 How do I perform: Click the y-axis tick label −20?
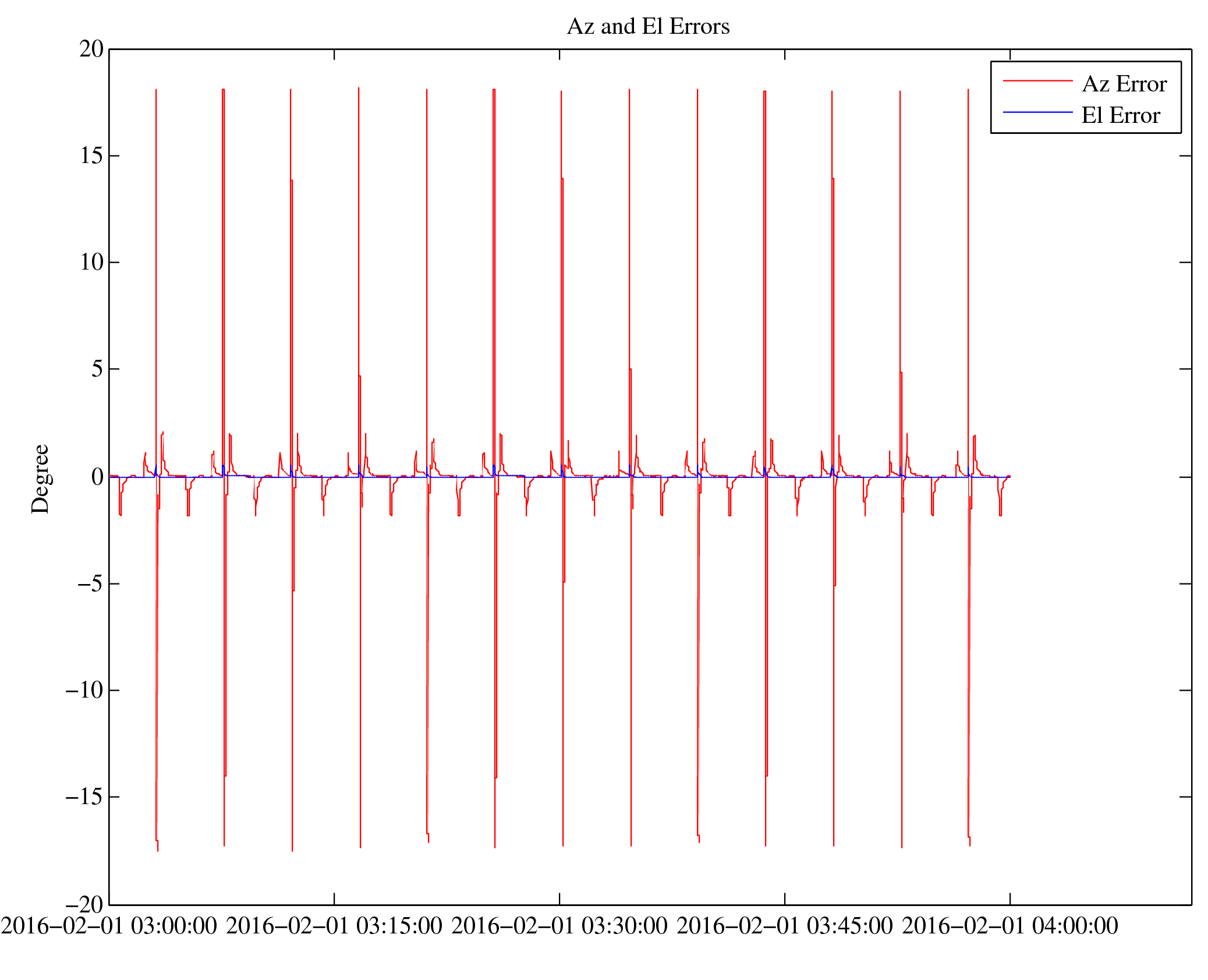click(84, 905)
